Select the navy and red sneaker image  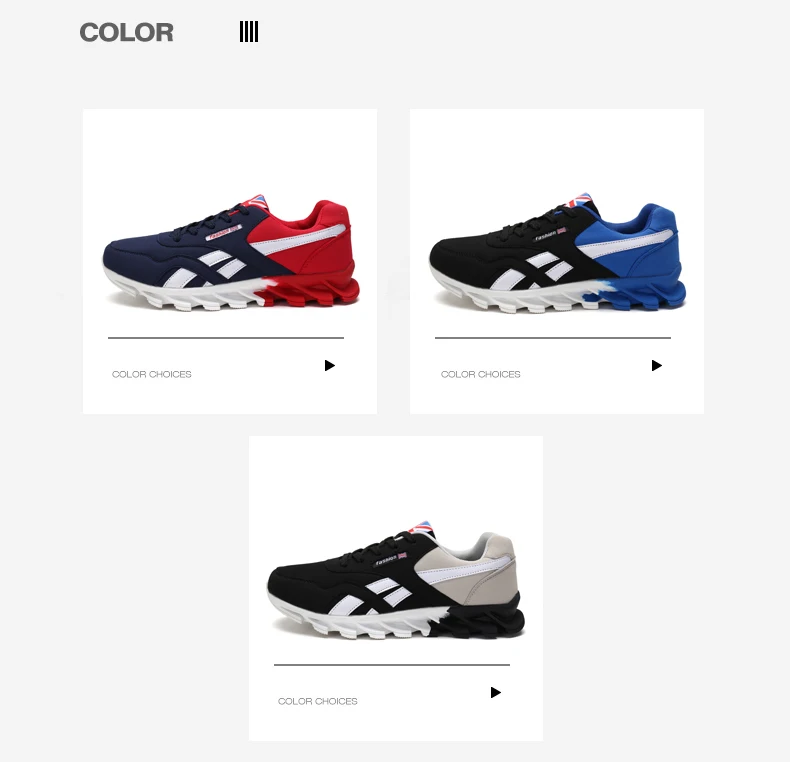click(x=231, y=253)
